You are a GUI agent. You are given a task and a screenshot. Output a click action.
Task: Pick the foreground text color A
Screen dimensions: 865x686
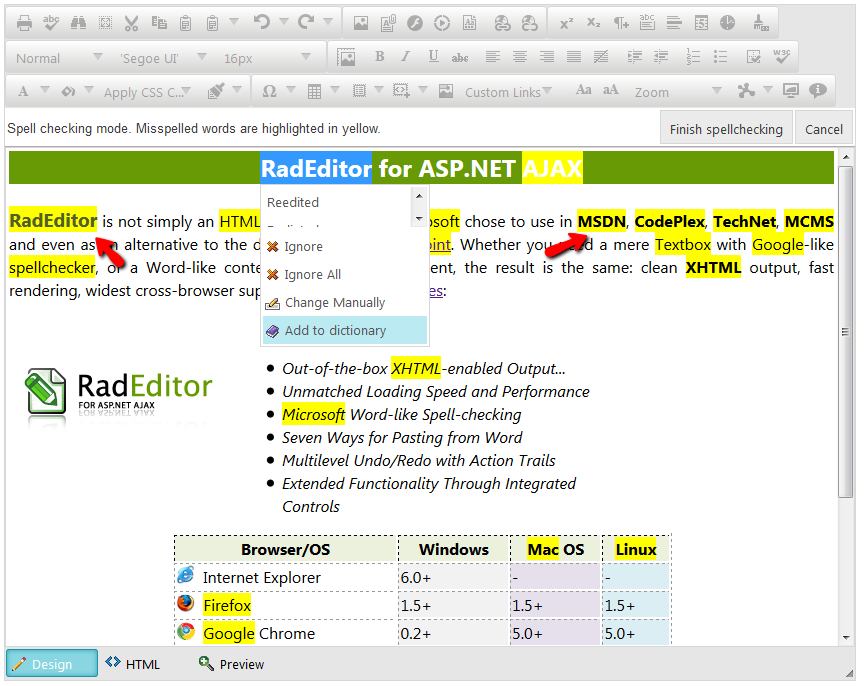[x=23, y=91]
